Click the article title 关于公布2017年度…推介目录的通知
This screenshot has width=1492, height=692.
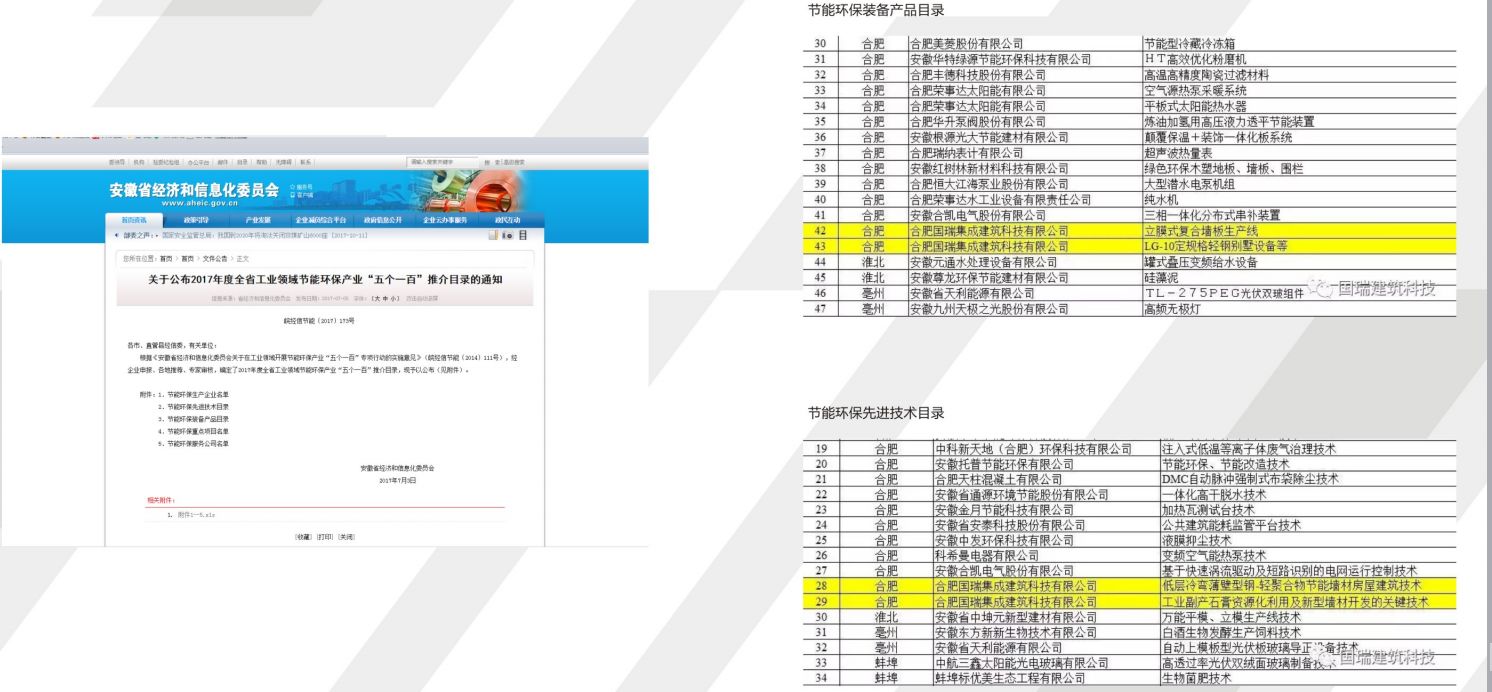[x=325, y=280]
